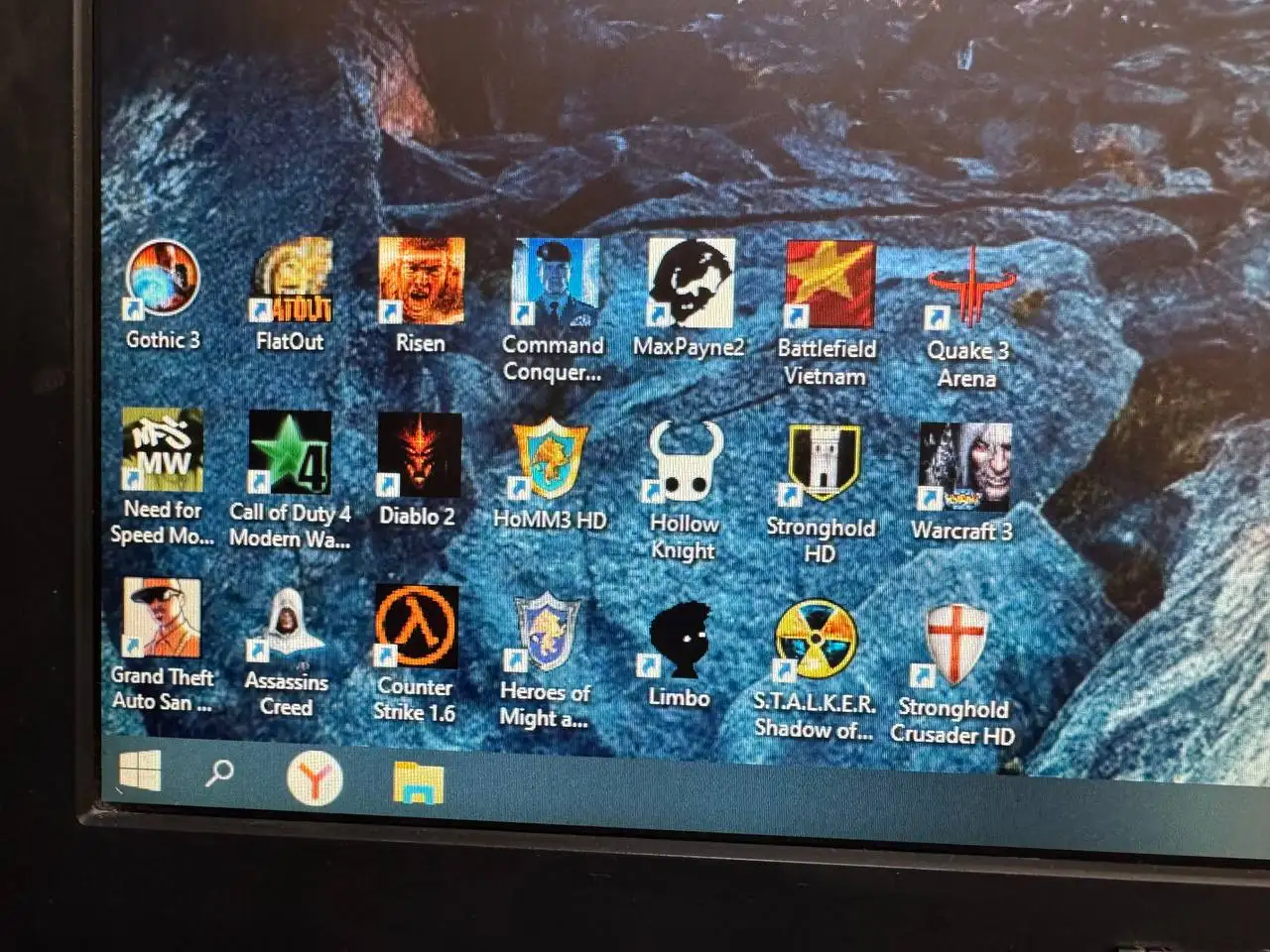1270x952 pixels.
Task: Select the Gothic 3 desktop shortcut
Action: pos(163,282)
